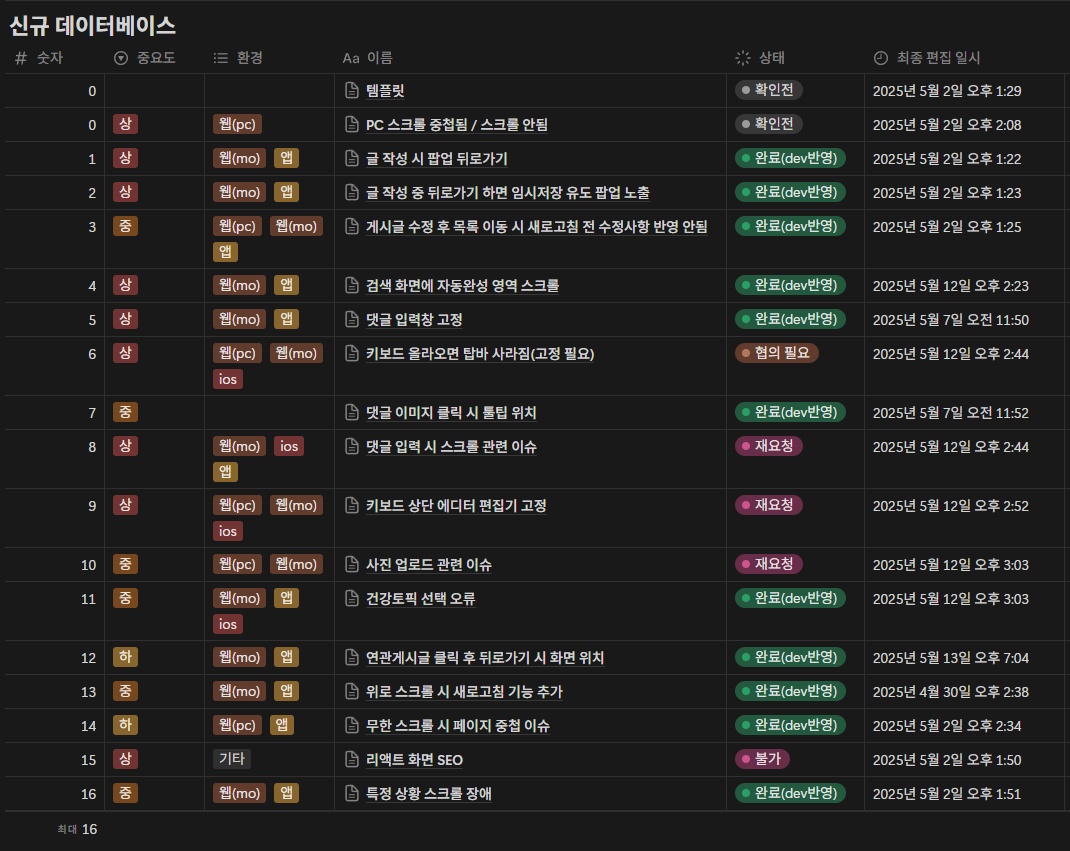Click the list icon beside 환경 header
The height and width of the screenshot is (851, 1070).
(221, 58)
